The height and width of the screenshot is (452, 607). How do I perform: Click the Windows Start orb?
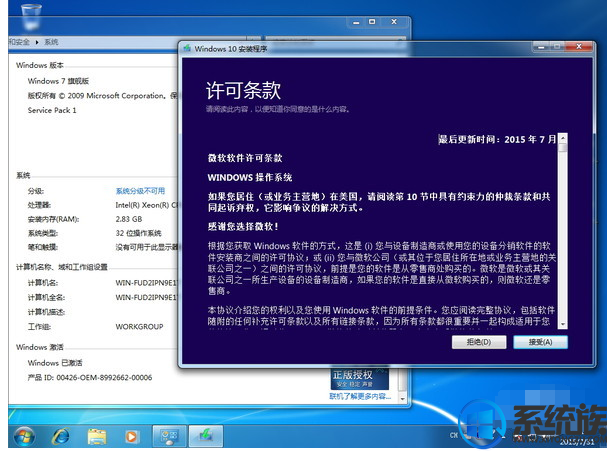coord(24,437)
